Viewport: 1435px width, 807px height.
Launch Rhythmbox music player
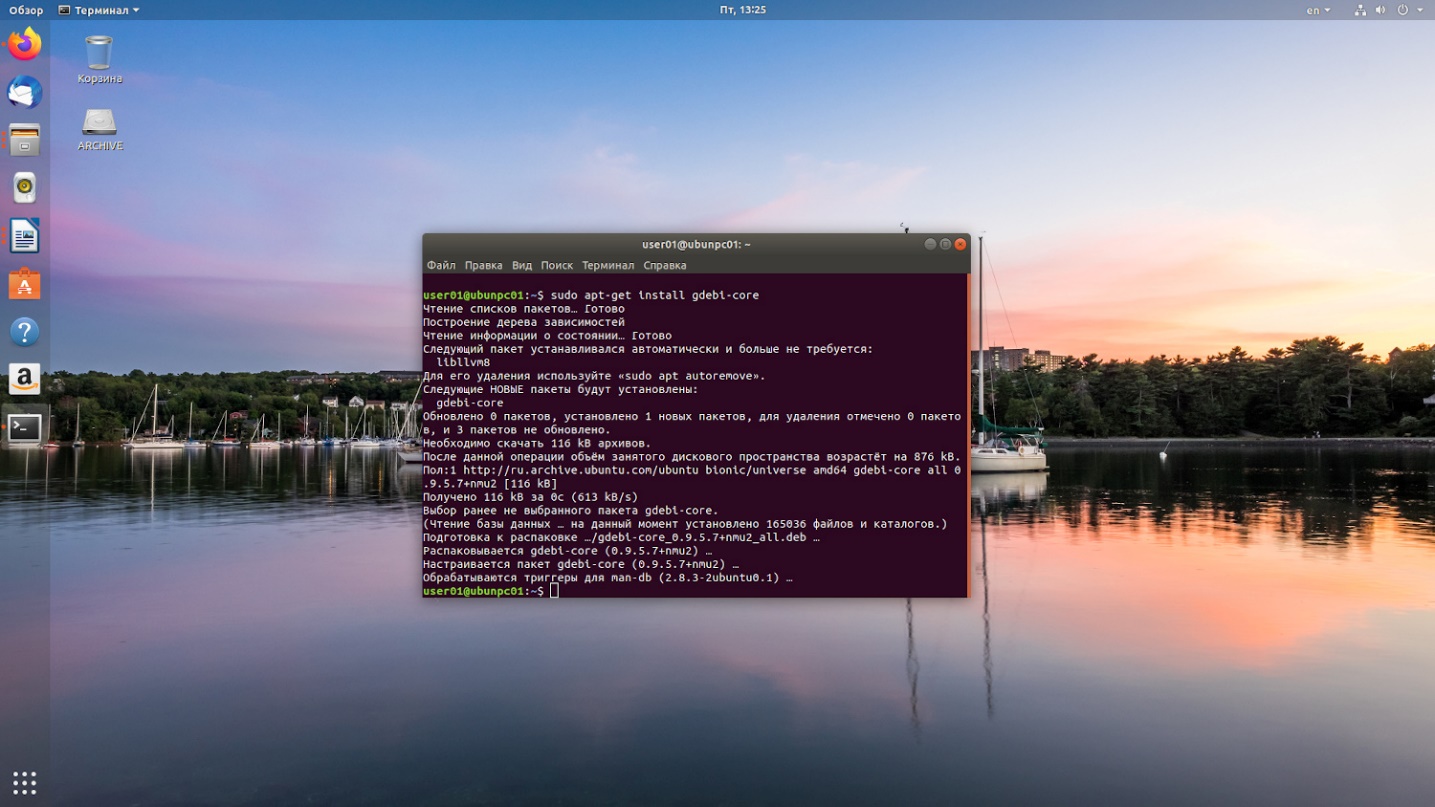25,188
